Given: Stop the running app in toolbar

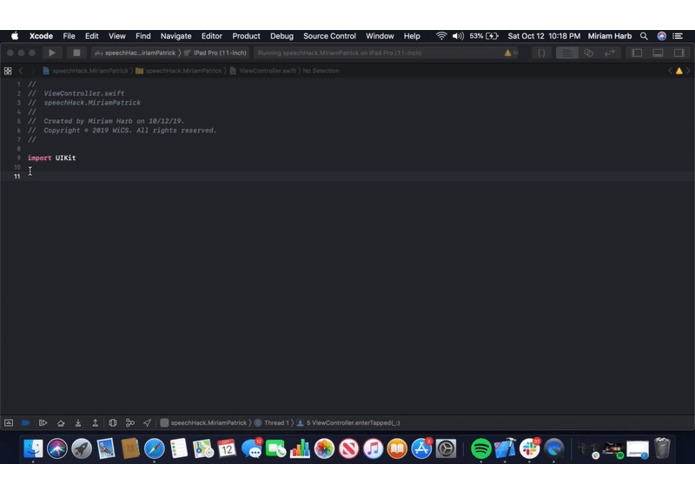Looking at the screenshot, I should (x=77, y=53).
